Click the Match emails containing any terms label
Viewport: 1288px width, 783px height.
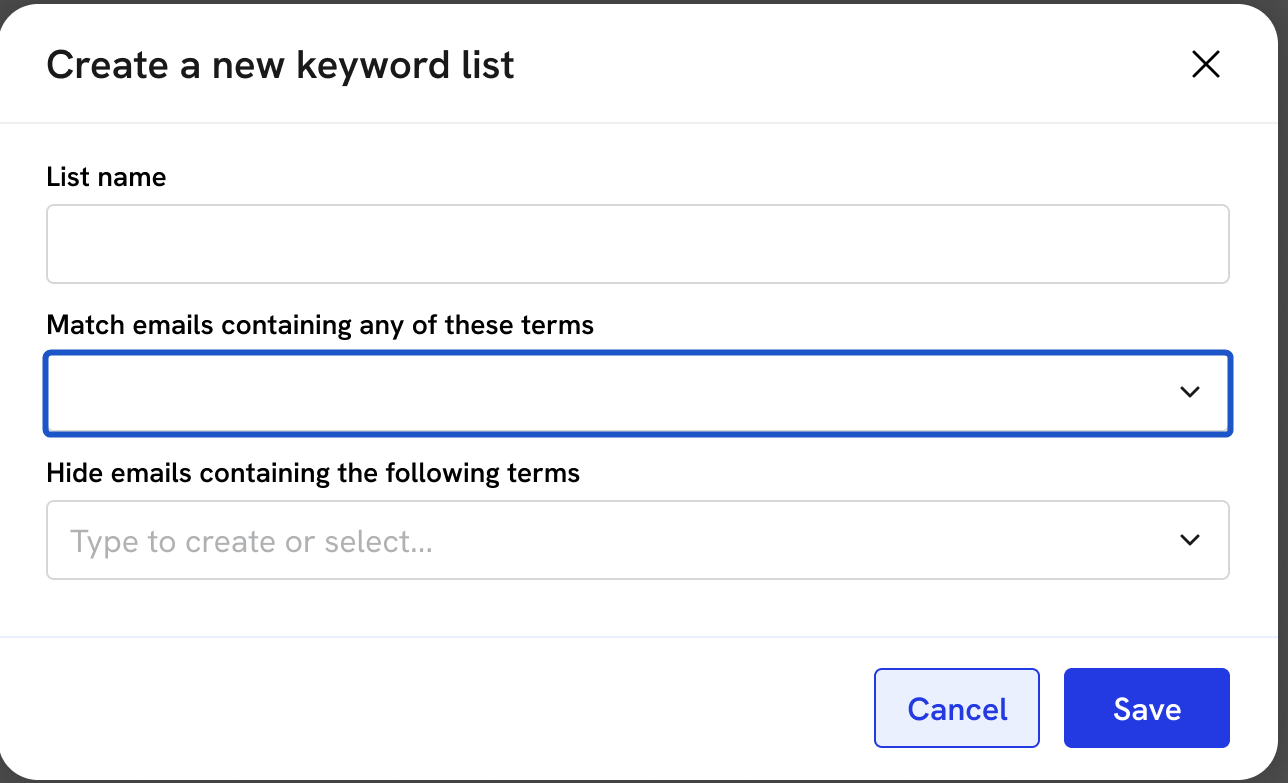point(320,325)
